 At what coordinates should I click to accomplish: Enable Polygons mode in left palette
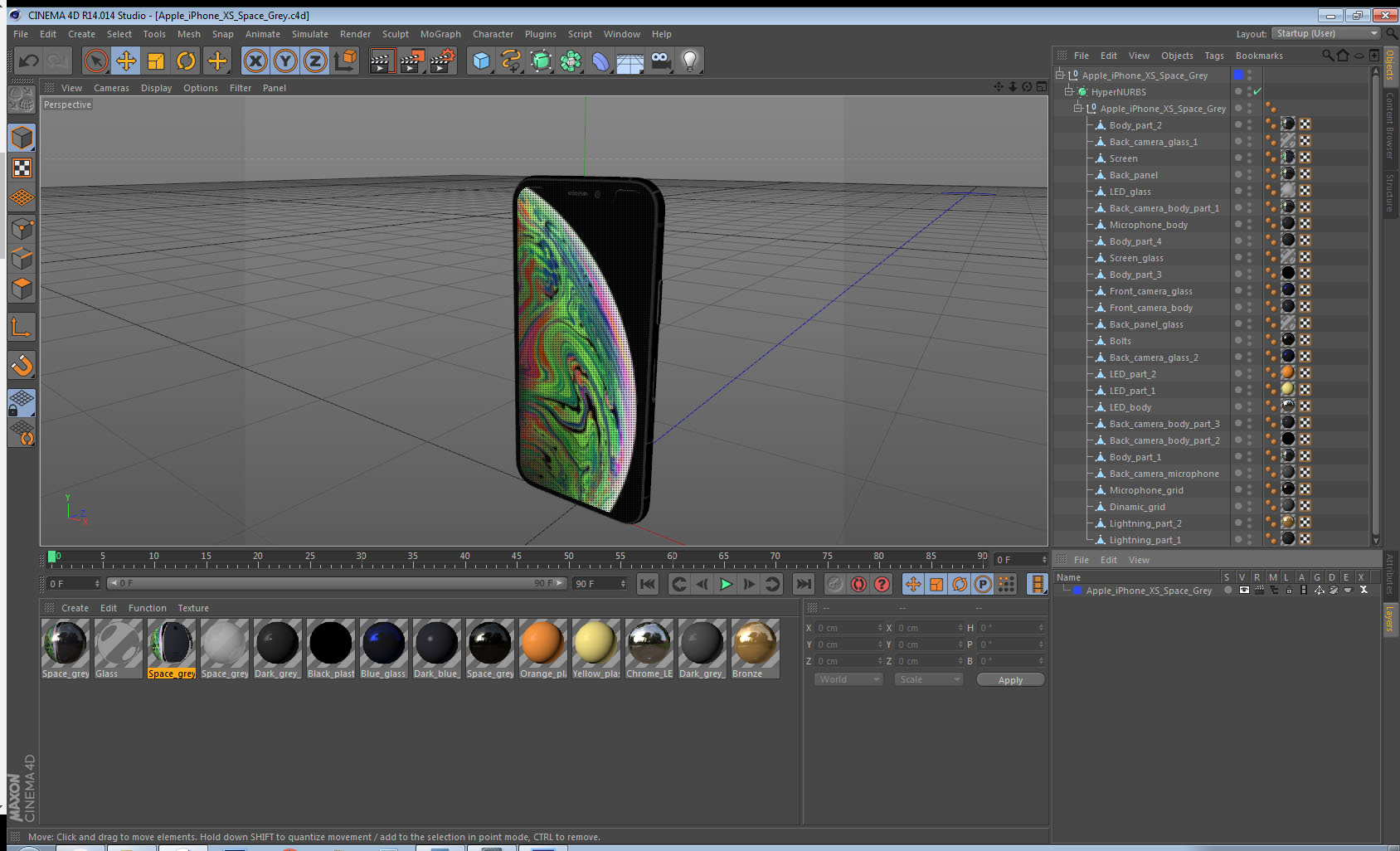point(22,289)
